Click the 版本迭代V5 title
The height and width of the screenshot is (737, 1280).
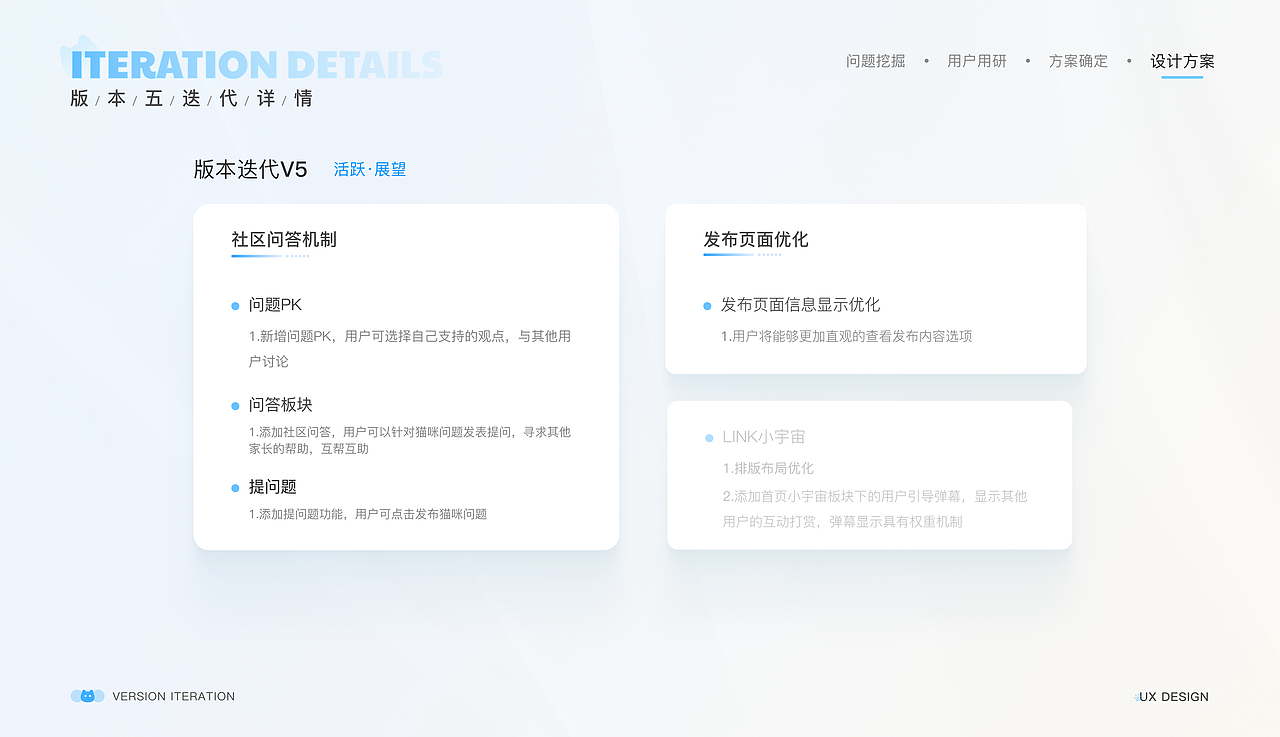(250, 169)
